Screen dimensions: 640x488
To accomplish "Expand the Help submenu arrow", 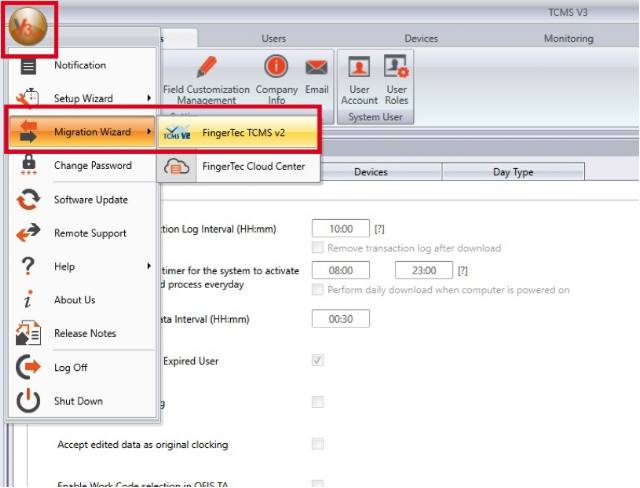I will pos(149,266).
